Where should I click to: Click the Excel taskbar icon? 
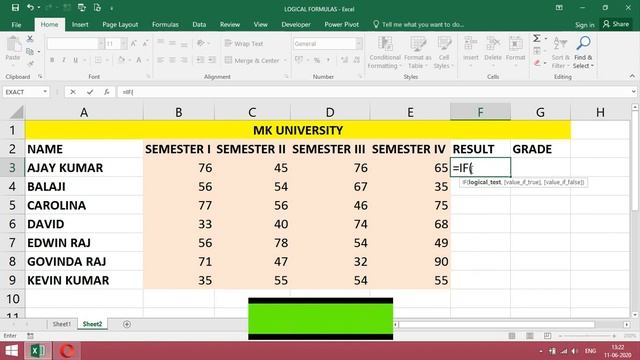38,351
